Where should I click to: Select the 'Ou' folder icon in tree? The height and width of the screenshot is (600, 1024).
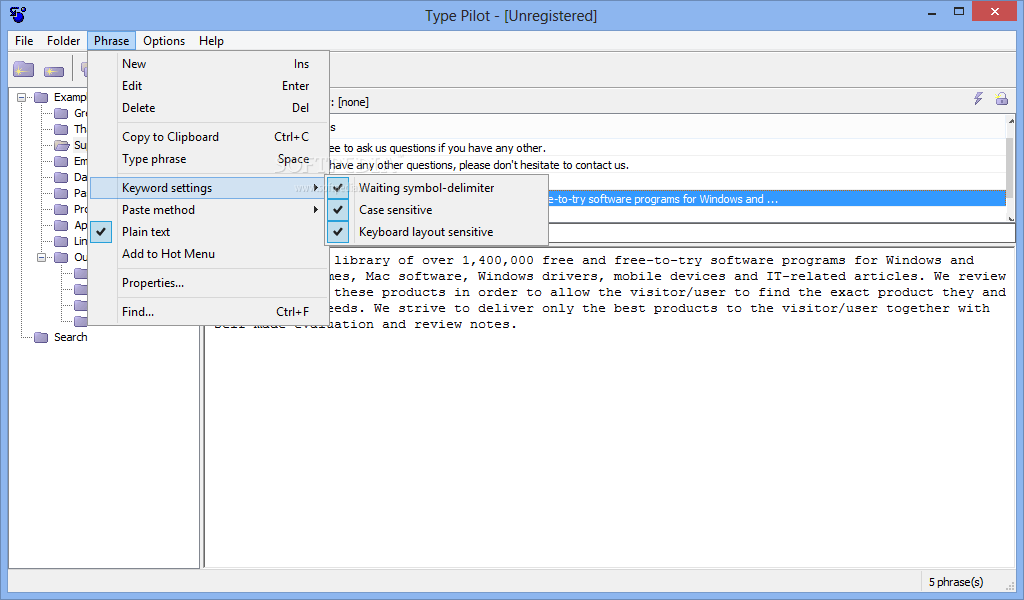click(x=61, y=257)
